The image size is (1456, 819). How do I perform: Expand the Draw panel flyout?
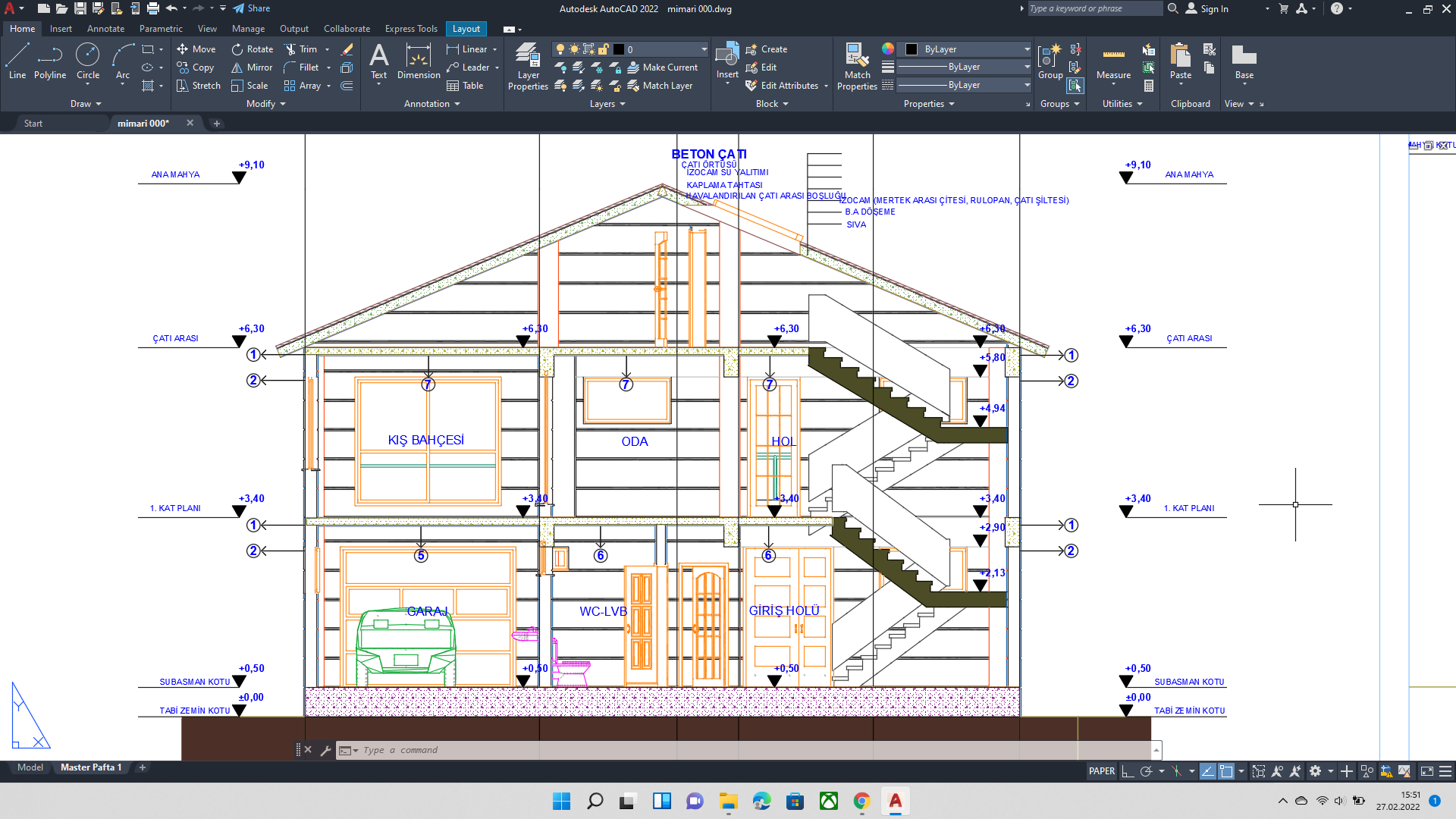86,104
